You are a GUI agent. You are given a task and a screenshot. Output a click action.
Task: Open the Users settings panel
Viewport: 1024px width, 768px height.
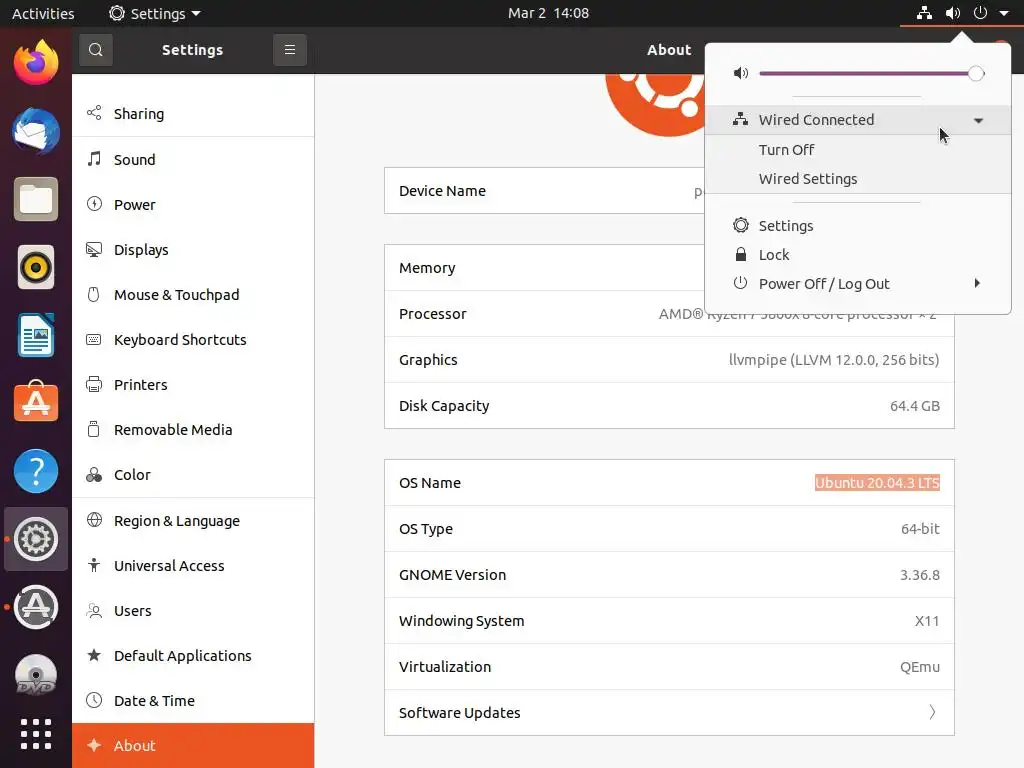pos(193,611)
